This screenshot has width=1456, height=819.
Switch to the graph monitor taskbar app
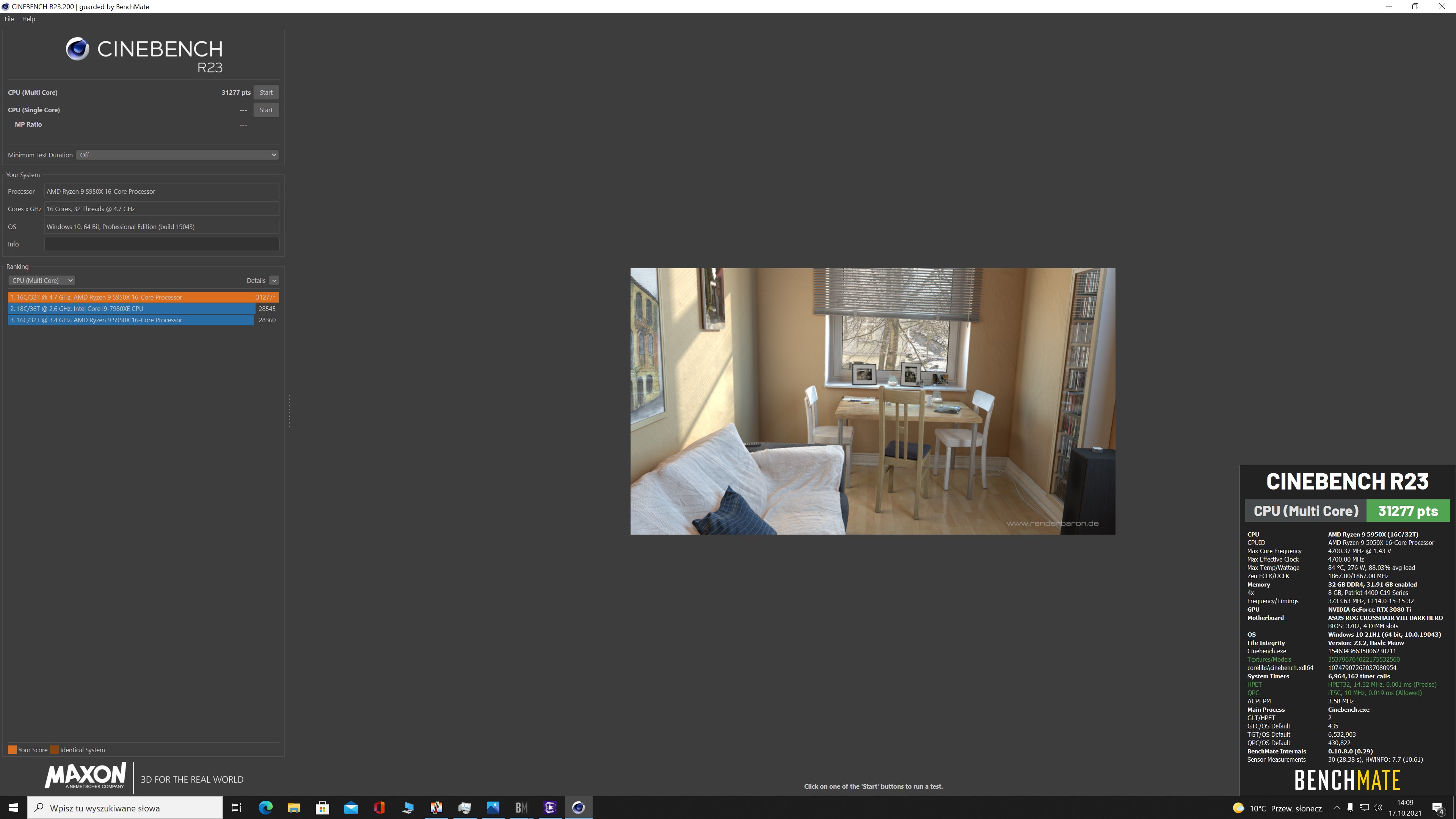coord(464,808)
